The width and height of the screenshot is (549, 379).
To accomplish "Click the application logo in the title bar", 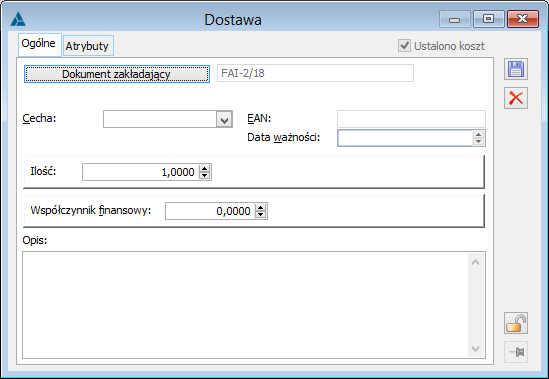I will [18, 19].
